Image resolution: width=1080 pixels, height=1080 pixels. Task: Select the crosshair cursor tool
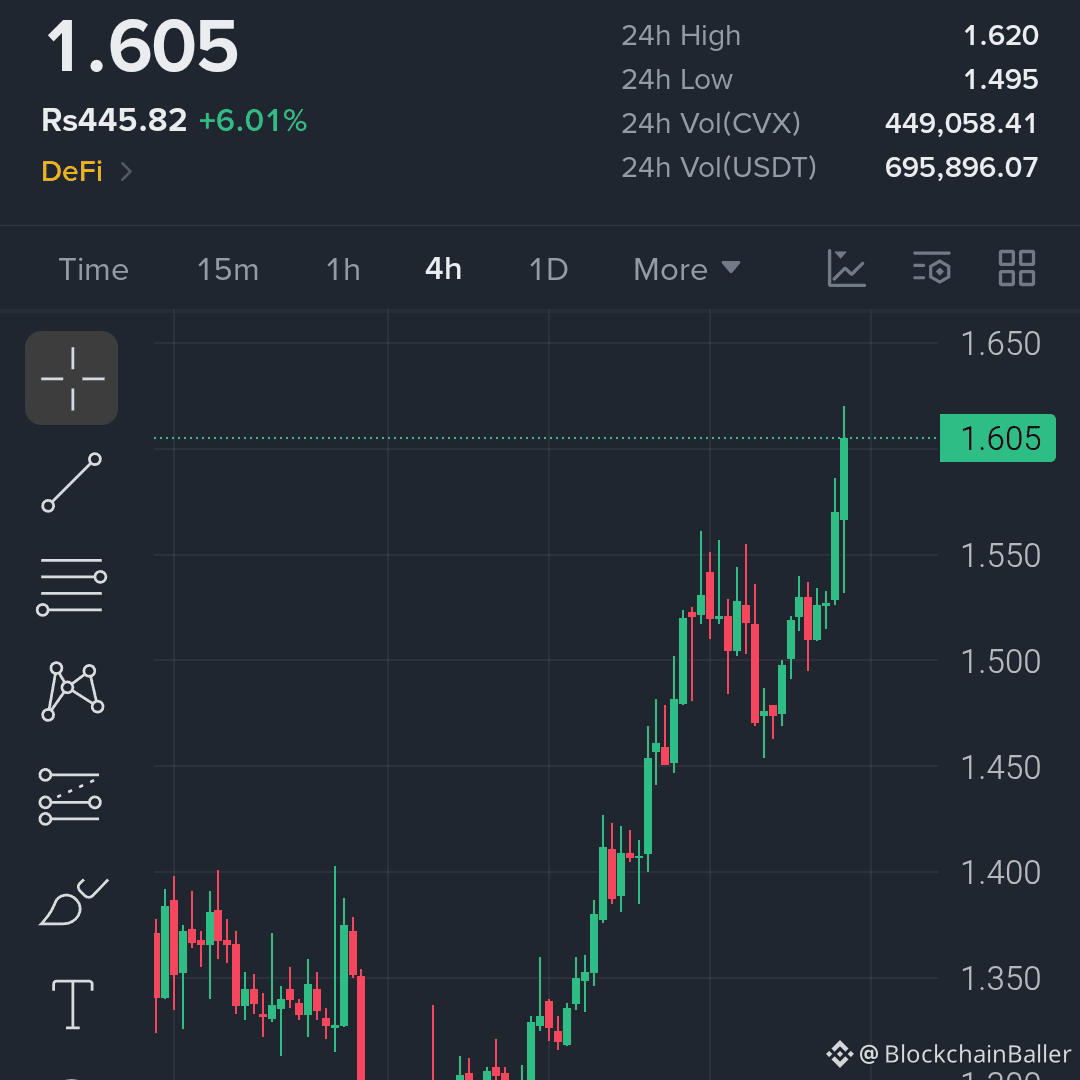pyautogui.click(x=72, y=378)
